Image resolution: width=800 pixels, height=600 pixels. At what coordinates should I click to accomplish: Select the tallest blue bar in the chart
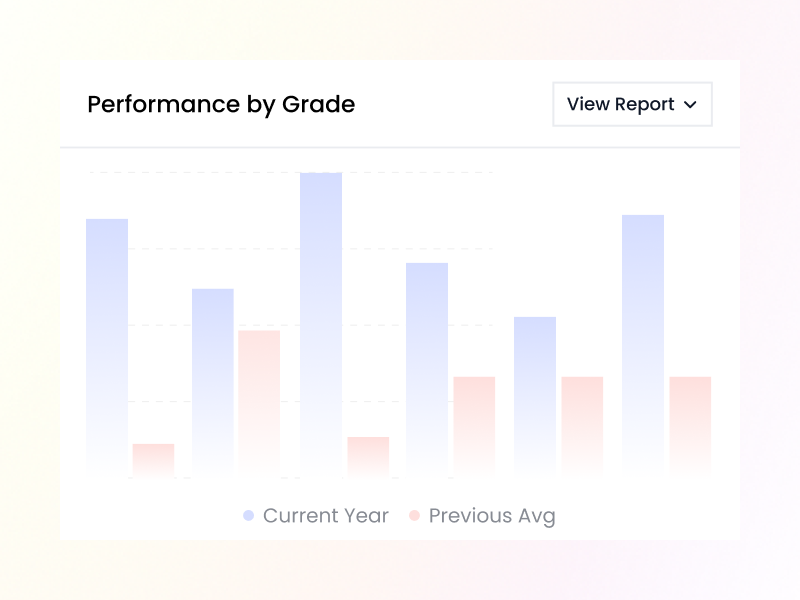(321, 322)
